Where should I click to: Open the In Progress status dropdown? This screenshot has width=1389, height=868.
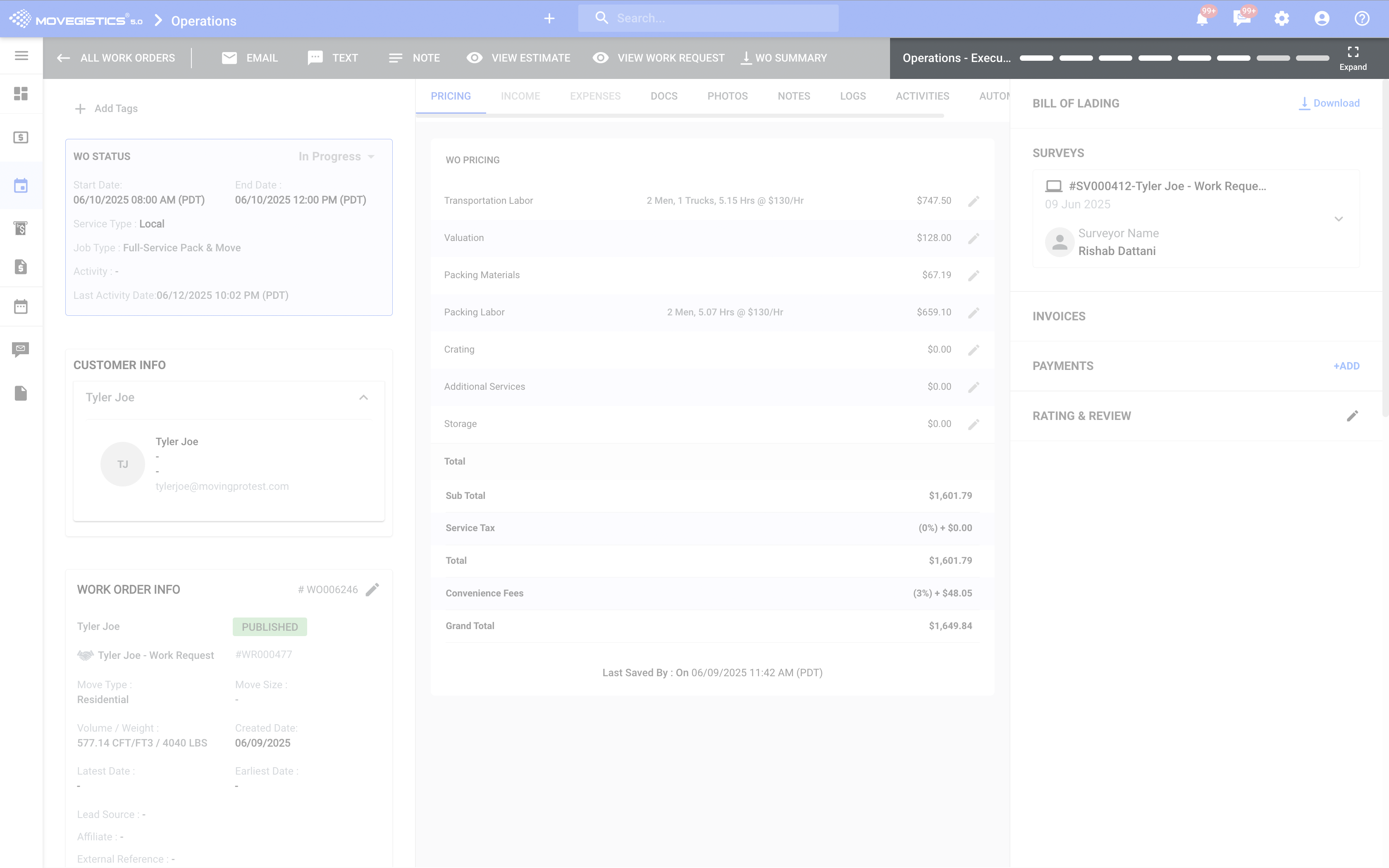click(337, 157)
